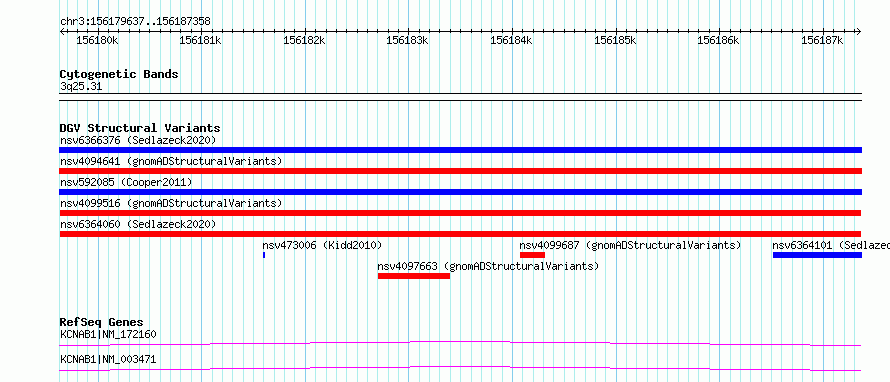Click the nsv6364101 variant label
The height and width of the screenshot is (382, 890).
[831, 245]
